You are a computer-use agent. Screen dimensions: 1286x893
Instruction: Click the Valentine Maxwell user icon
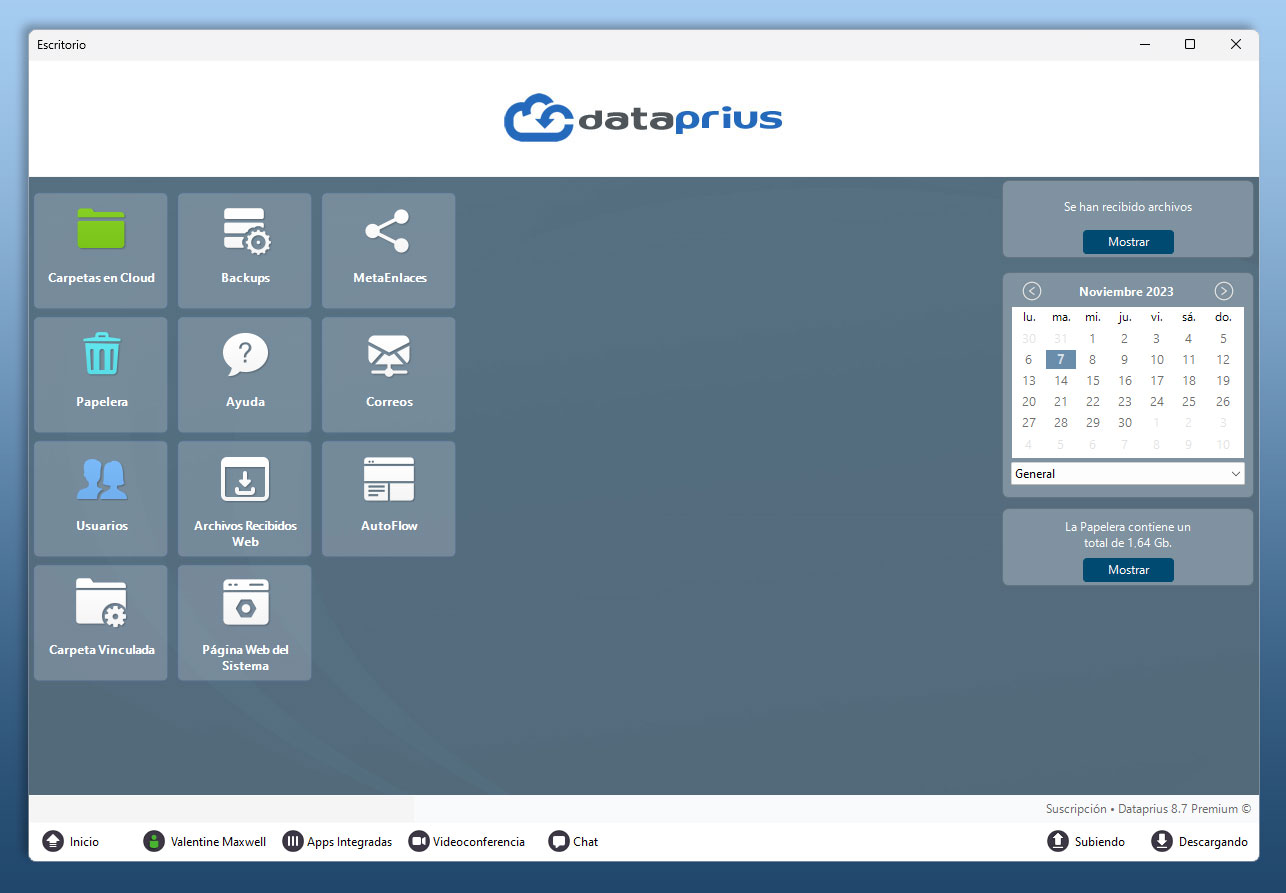[x=153, y=842]
